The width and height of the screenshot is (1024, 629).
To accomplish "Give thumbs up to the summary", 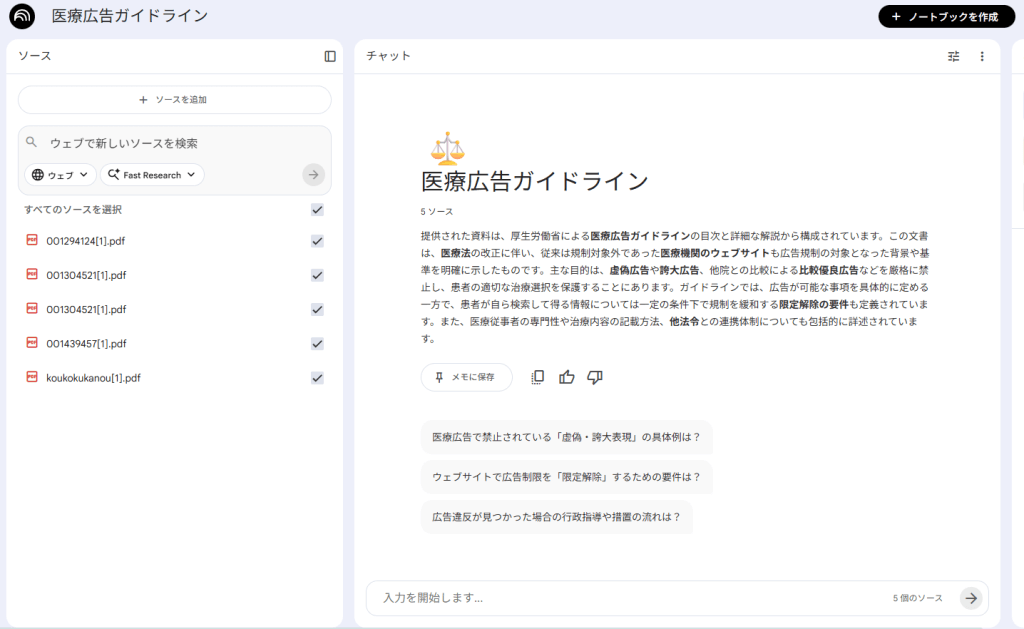I will [567, 377].
